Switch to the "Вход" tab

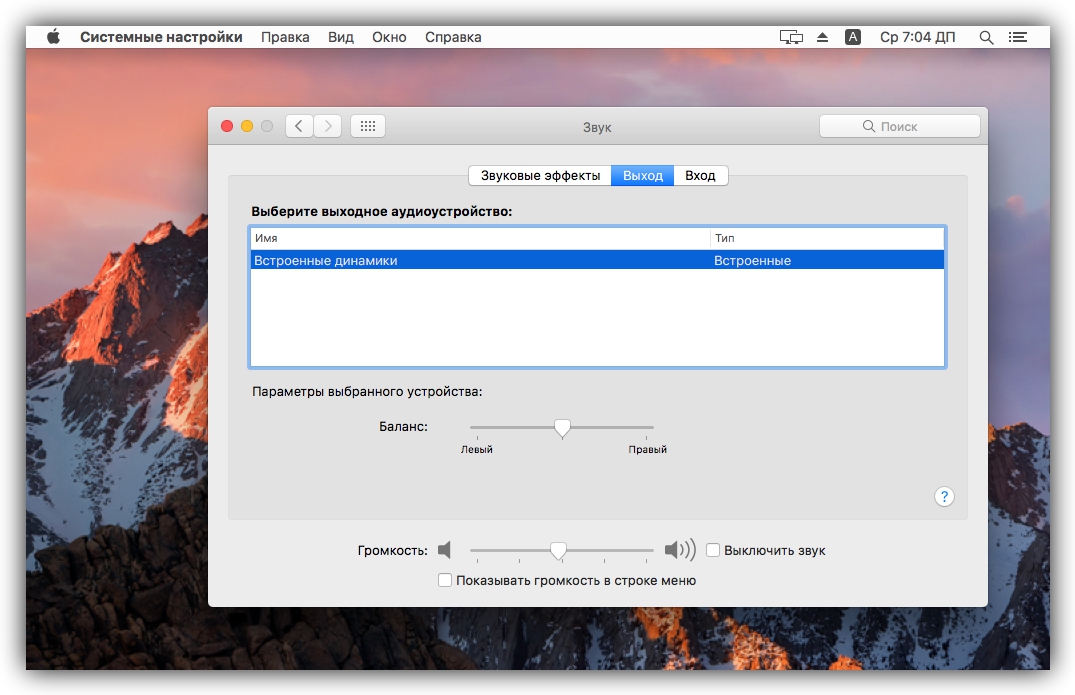700,175
